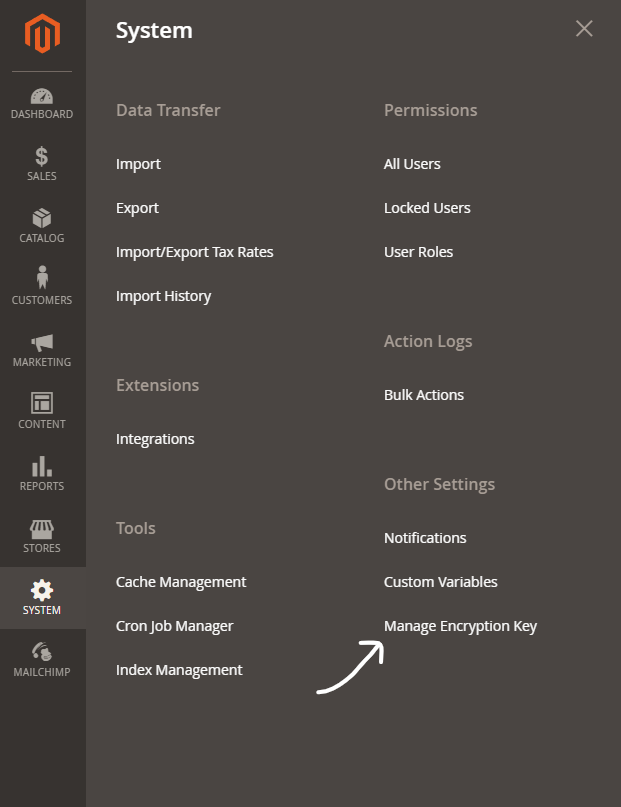This screenshot has width=621, height=807.
Task: Open the Dashboard sidebar icon
Action: pyautogui.click(x=42, y=96)
